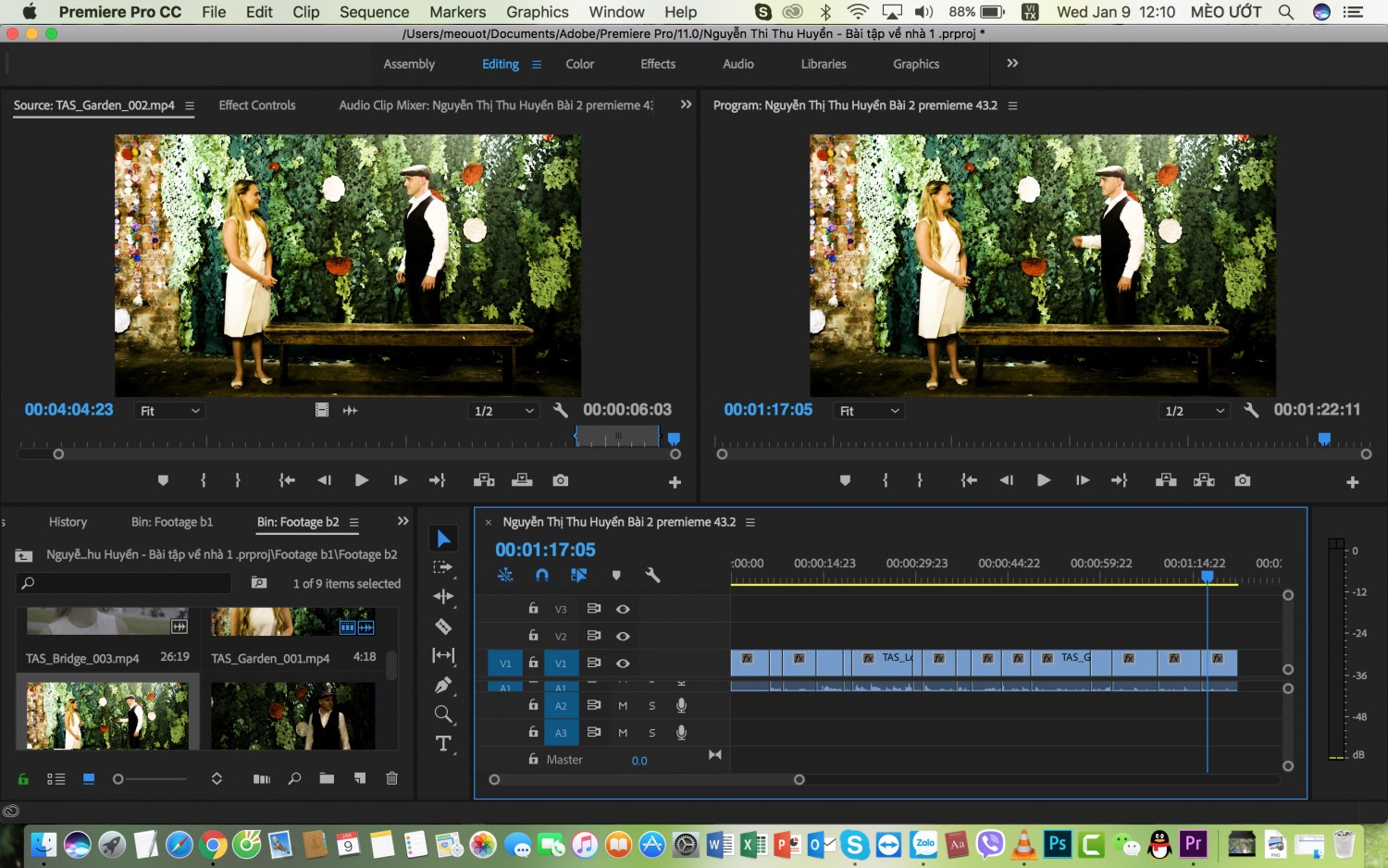1388x868 pixels.
Task: Switch to Color workspace
Action: [x=580, y=64]
